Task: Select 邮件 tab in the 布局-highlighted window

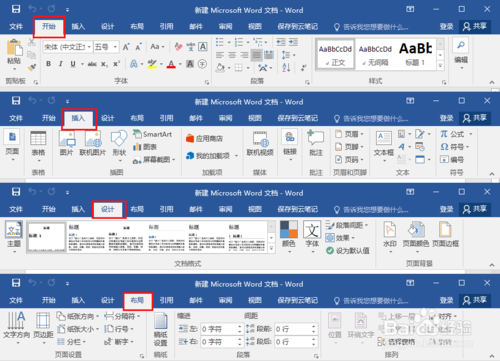Action: [x=196, y=301]
